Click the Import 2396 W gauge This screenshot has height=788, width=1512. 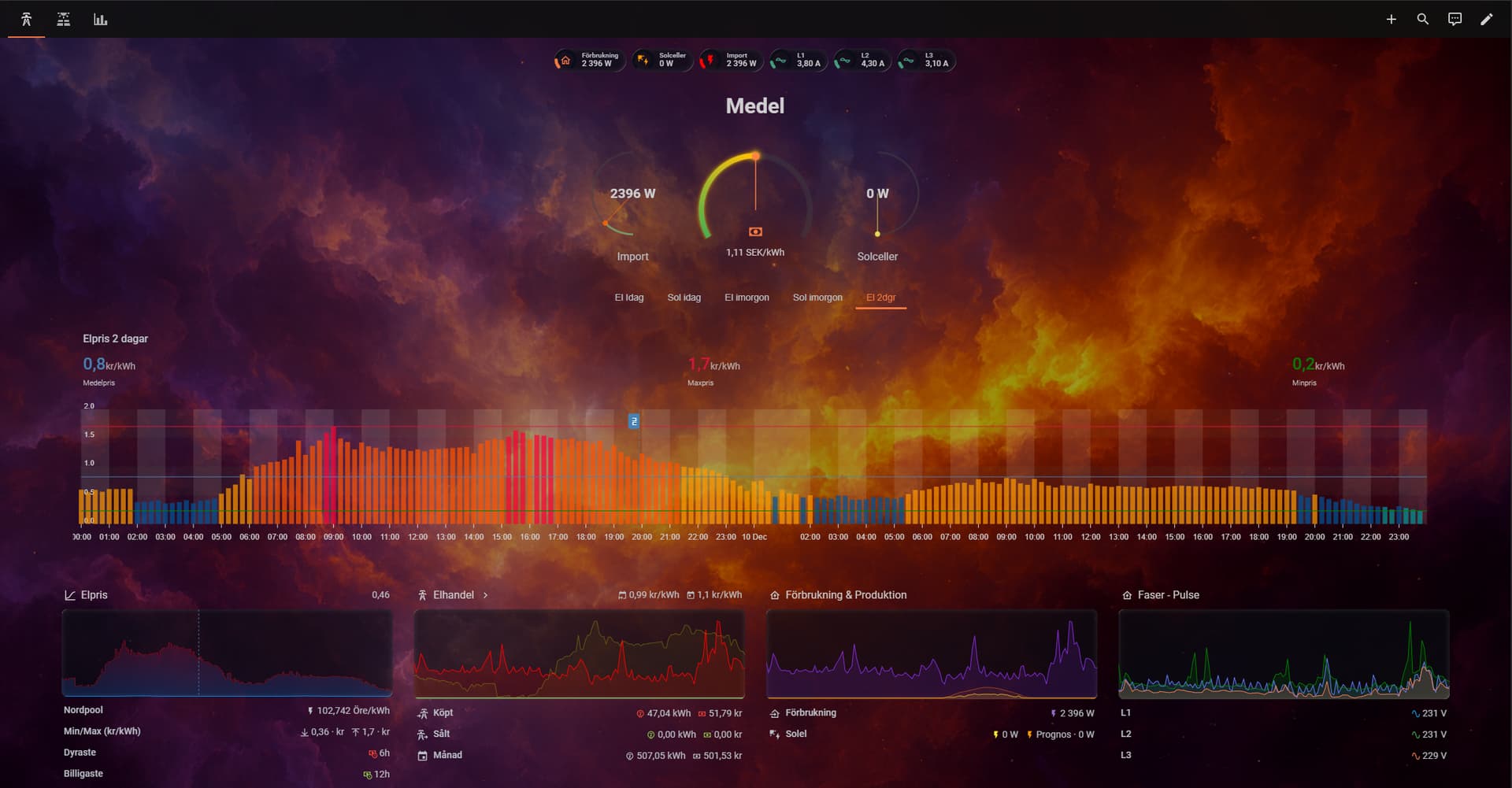pyautogui.click(x=632, y=206)
